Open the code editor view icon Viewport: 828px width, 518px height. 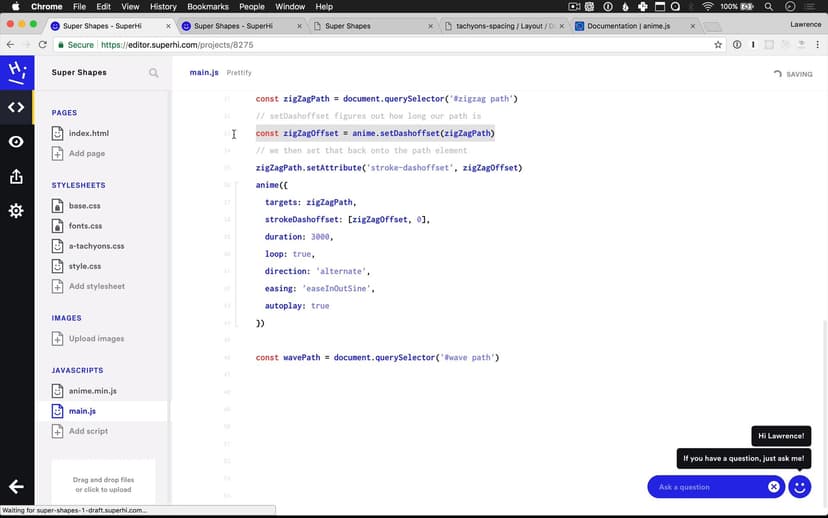(x=16, y=107)
